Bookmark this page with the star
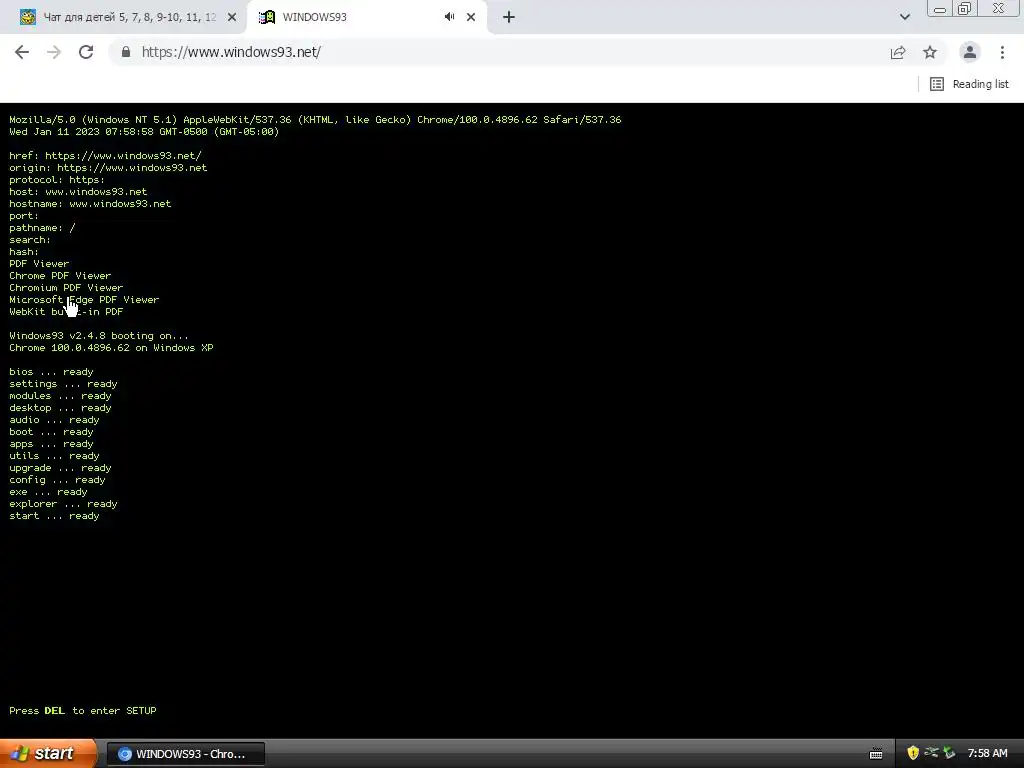Image resolution: width=1024 pixels, height=768 pixels. 930,52
